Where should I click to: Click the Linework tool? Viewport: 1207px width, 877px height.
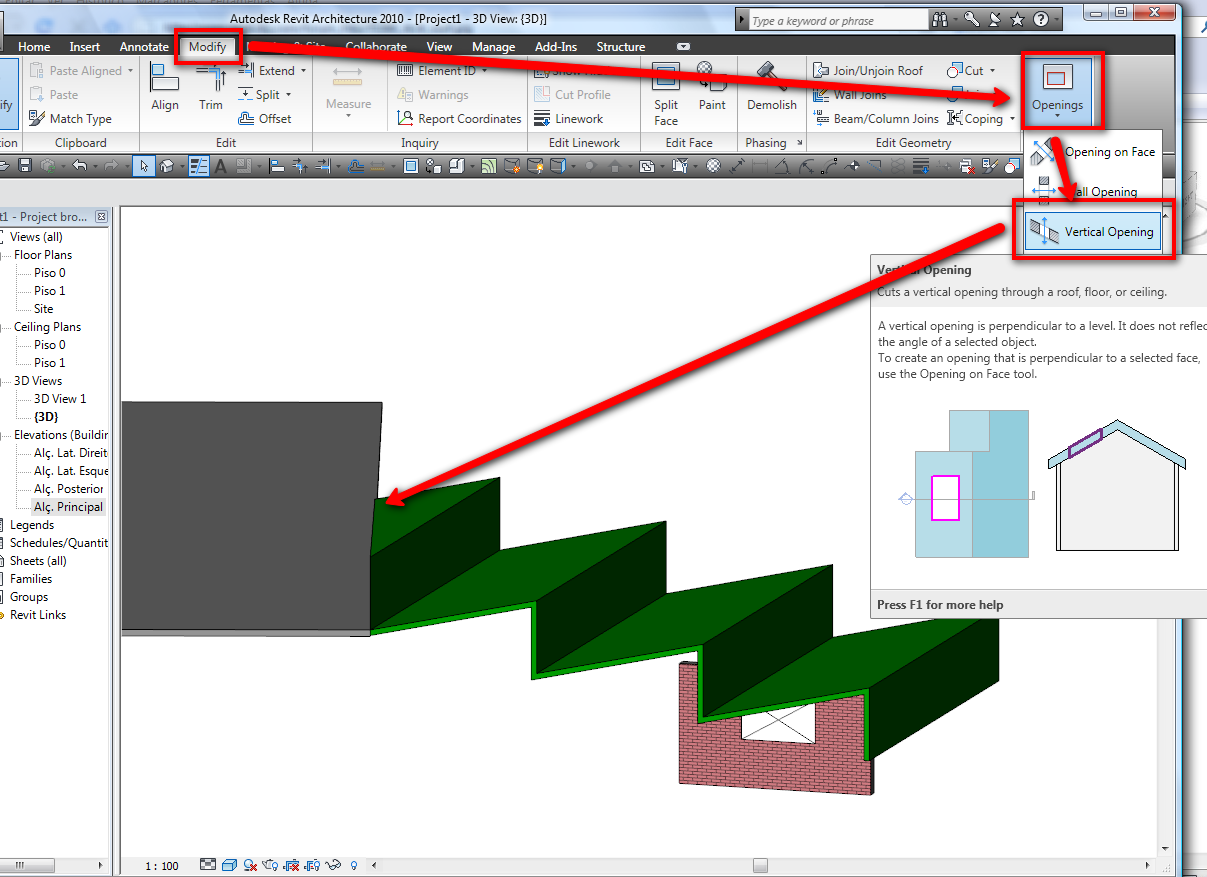click(568, 119)
